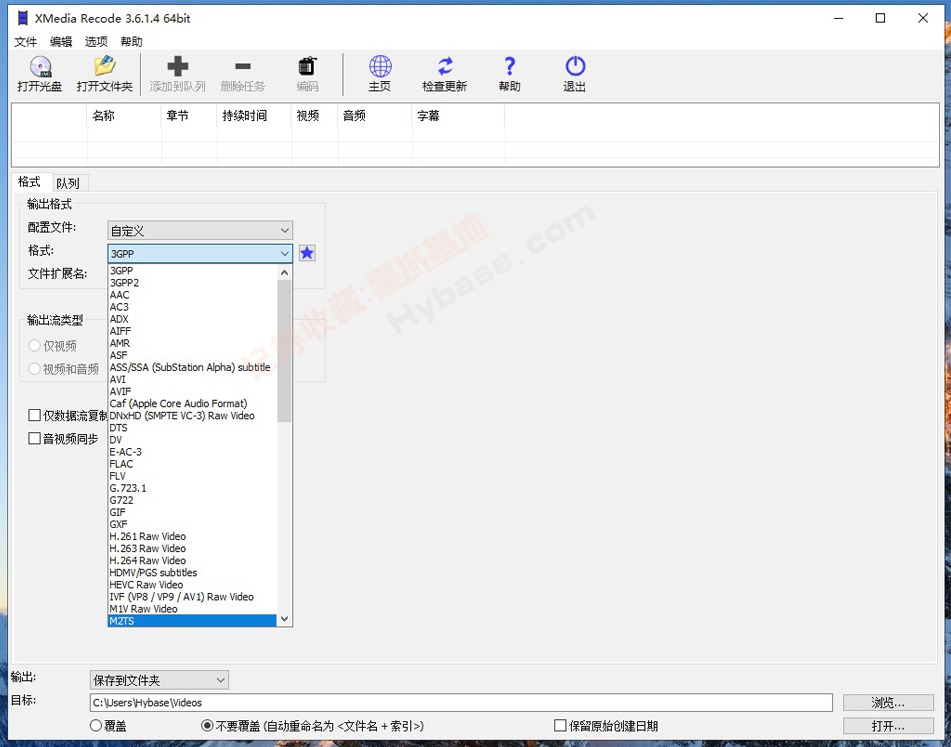Select IVF (VP8 / VP9 / AV1) Raw Video
This screenshot has height=747, width=951.
tap(192, 597)
